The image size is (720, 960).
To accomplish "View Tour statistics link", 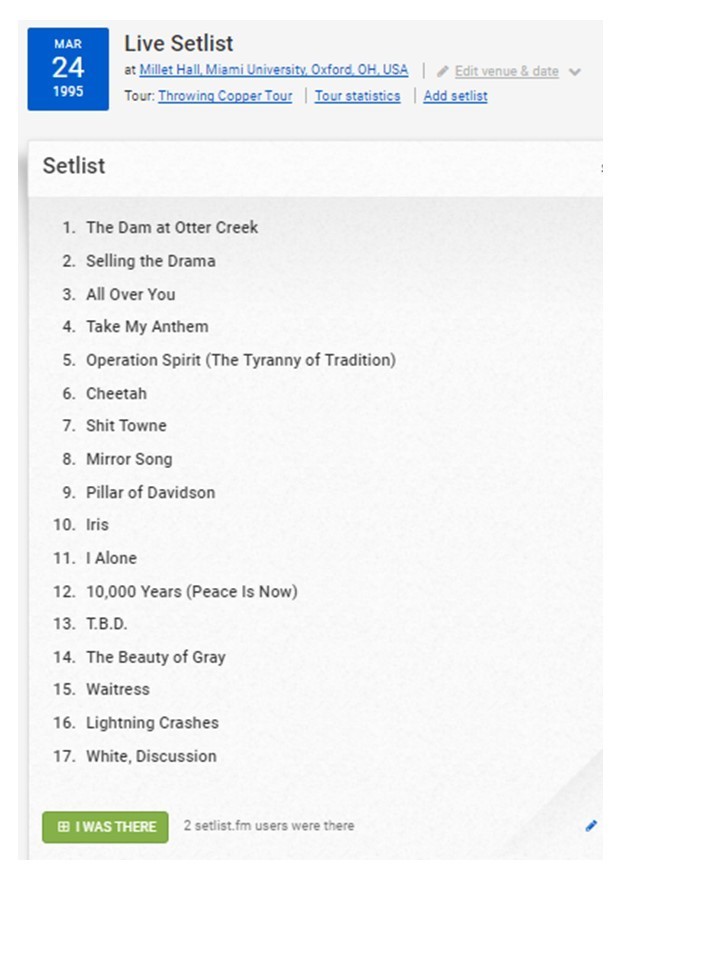I will point(358,96).
